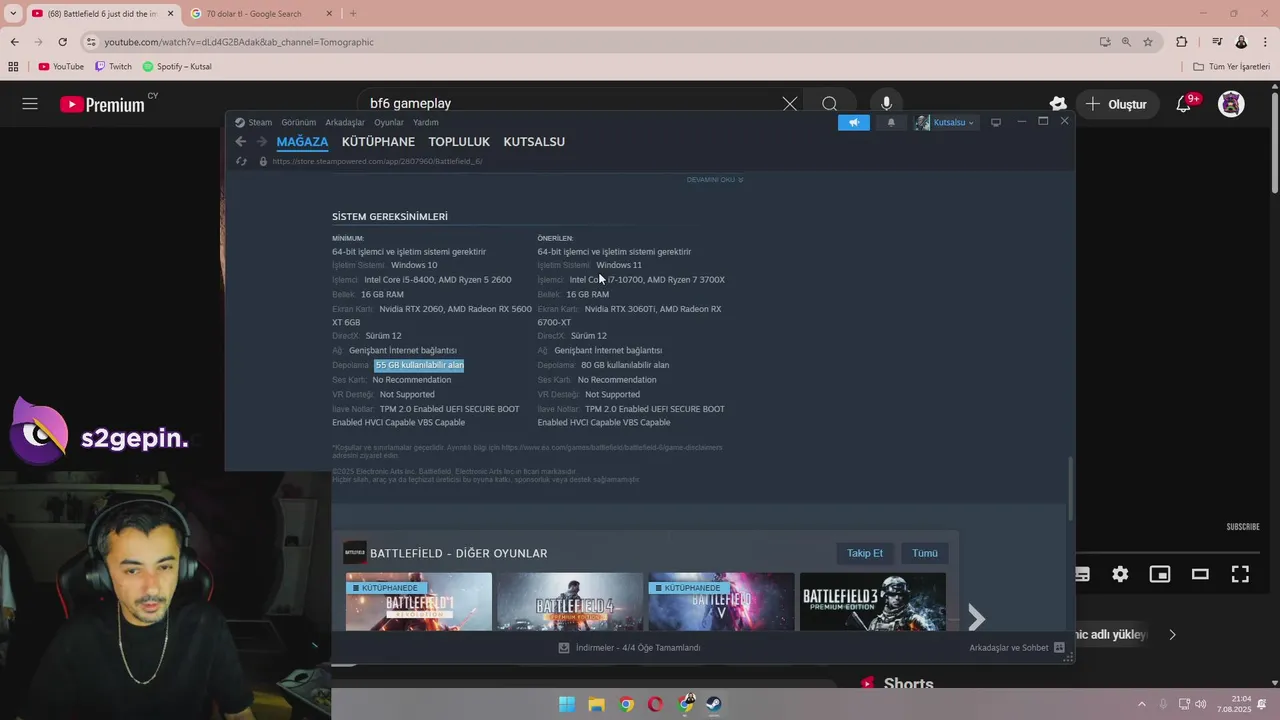Open the Battlefield 3 Premium Edition thumbnail
This screenshot has width=1280, height=720.
873,602
